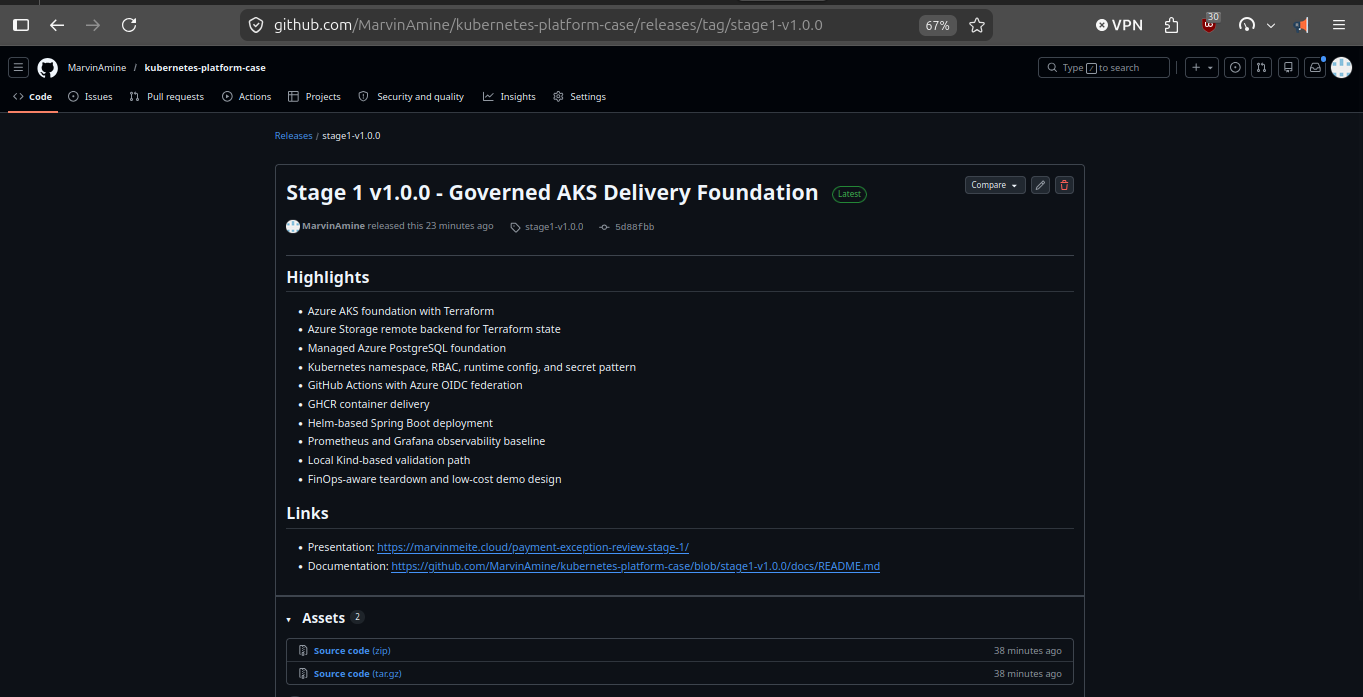
Task: Bookmark this page with the star icon
Action: point(977,25)
